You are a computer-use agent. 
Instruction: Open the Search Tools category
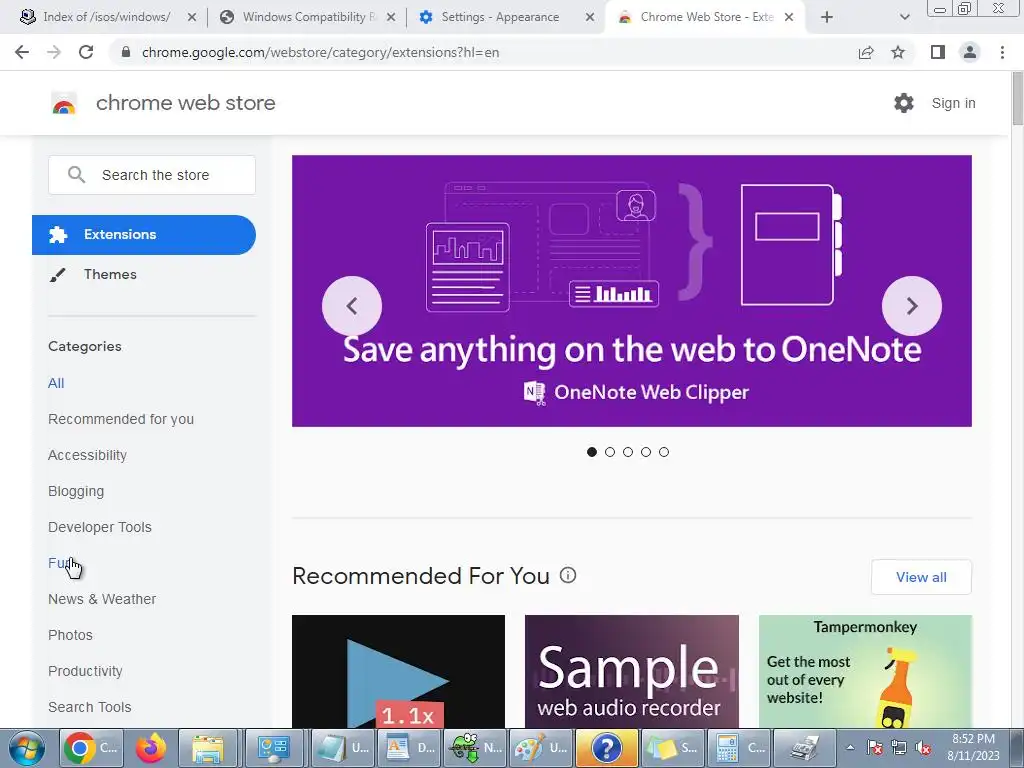click(x=89, y=707)
